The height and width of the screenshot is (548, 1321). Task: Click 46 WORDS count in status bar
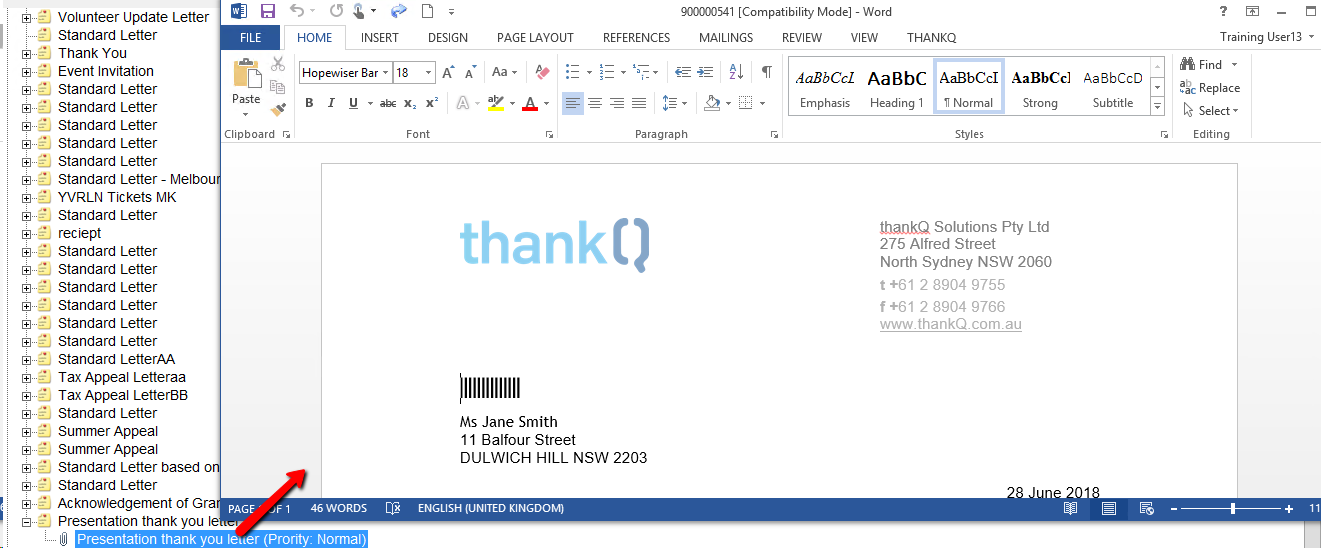[x=338, y=508]
